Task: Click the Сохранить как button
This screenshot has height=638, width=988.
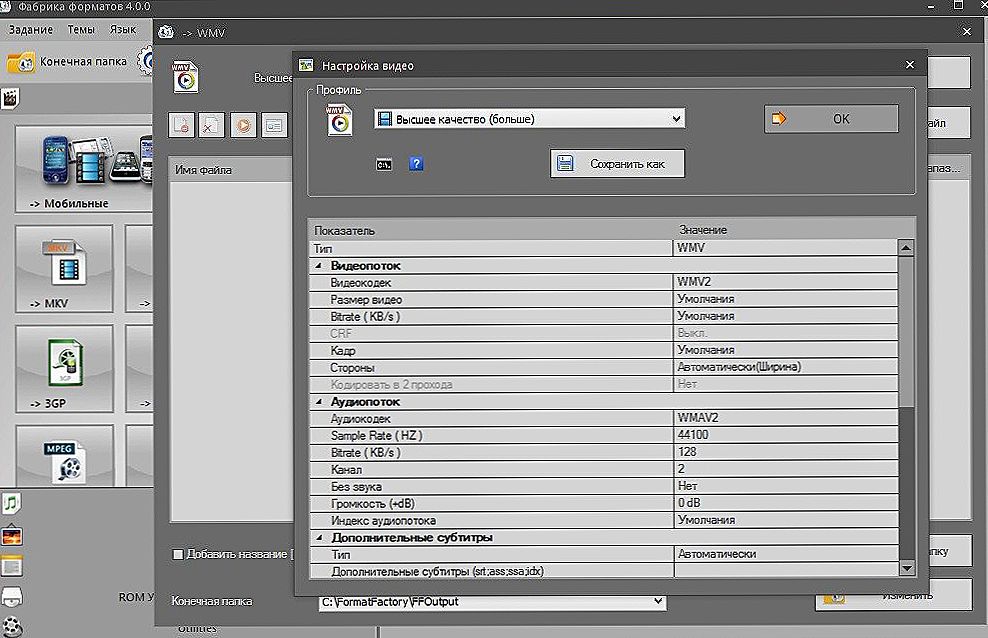Action: coord(617,164)
